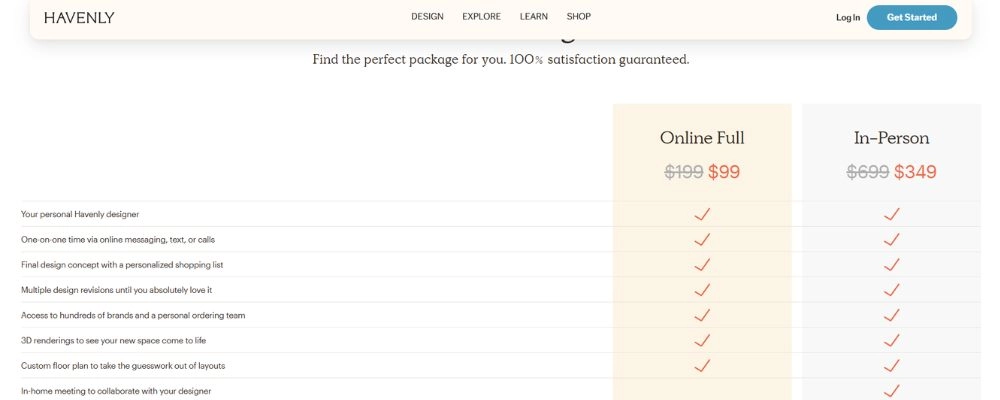Click Online Full checkmark for personal Havenly designer
1000x400 pixels.
coord(702,214)
